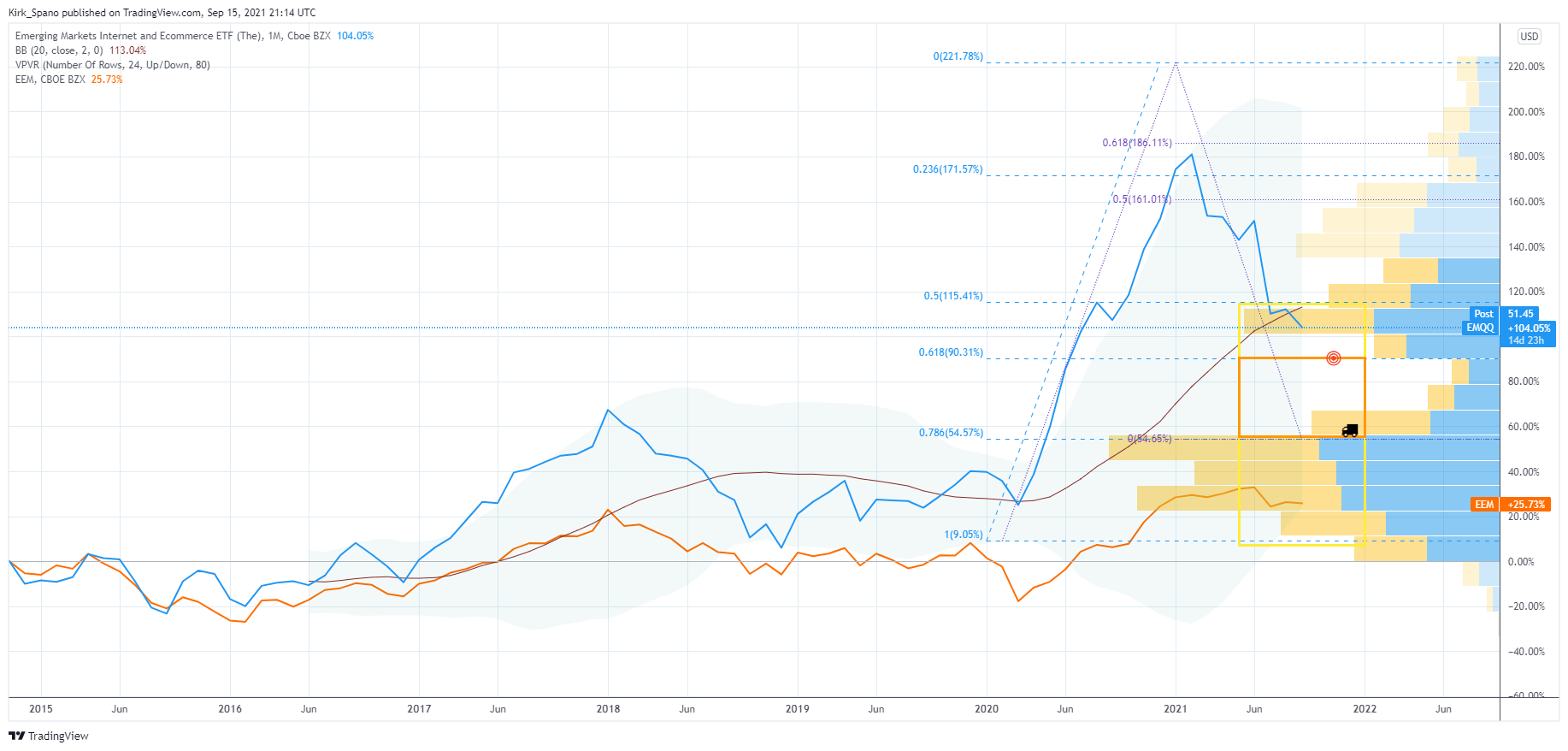Click the purple 0.618(186.11%) label
The height and width of the screenshot is (751, 1568).
pos(1137,143)
